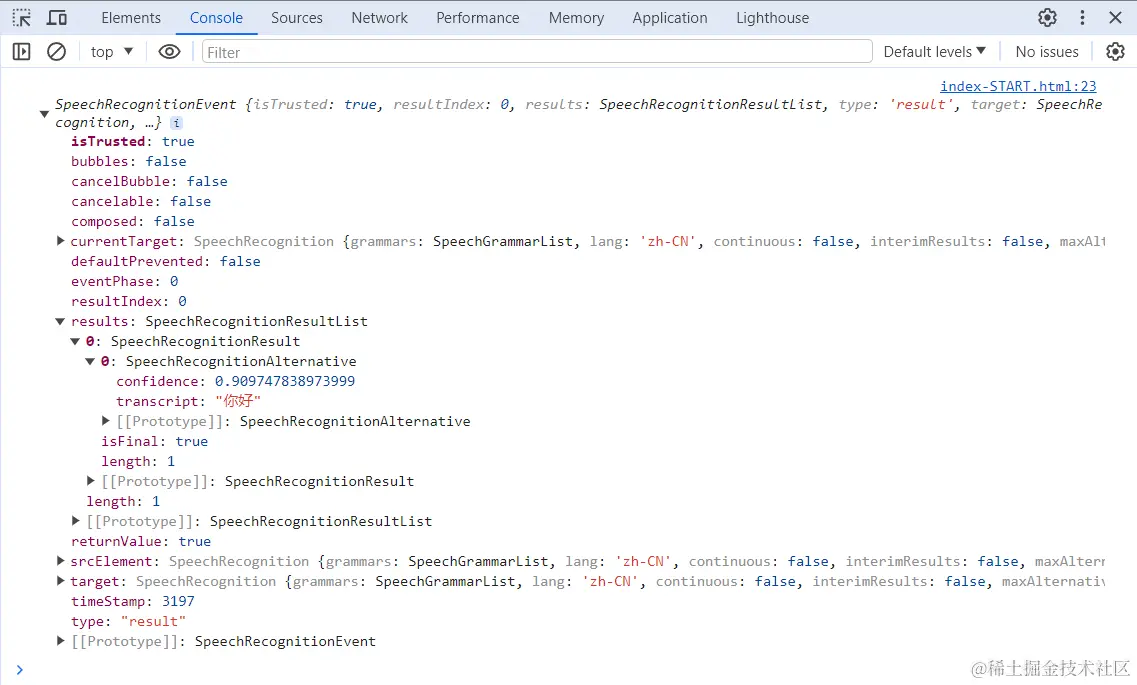This screenshot has width=1137, height=685.
Task: Open the Performance tab
Action: click(478, 17)
